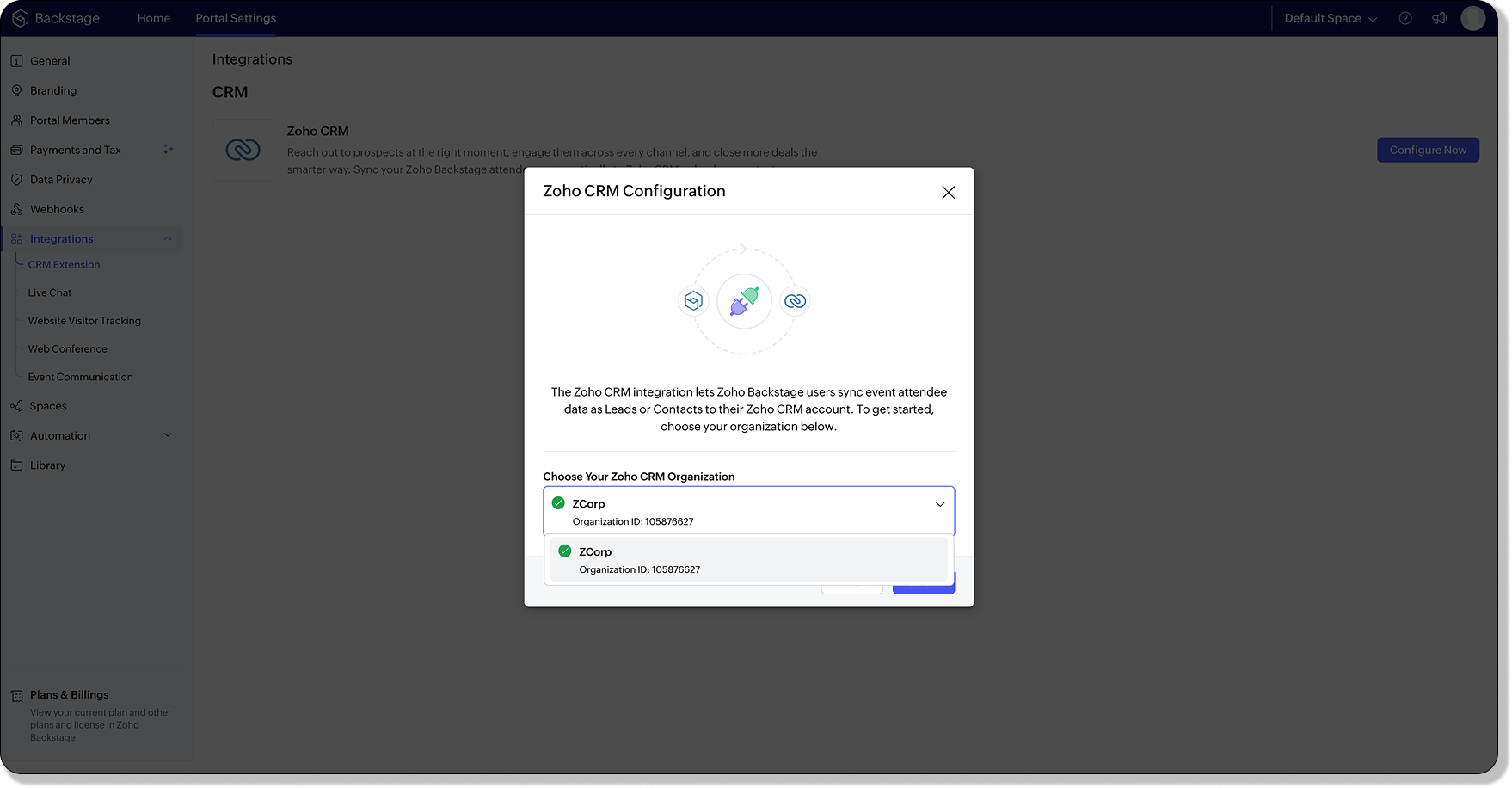Expand the Automation section chevron
Screen dimensions: 1512x788
pyautogui.click(x=168, y=435)
